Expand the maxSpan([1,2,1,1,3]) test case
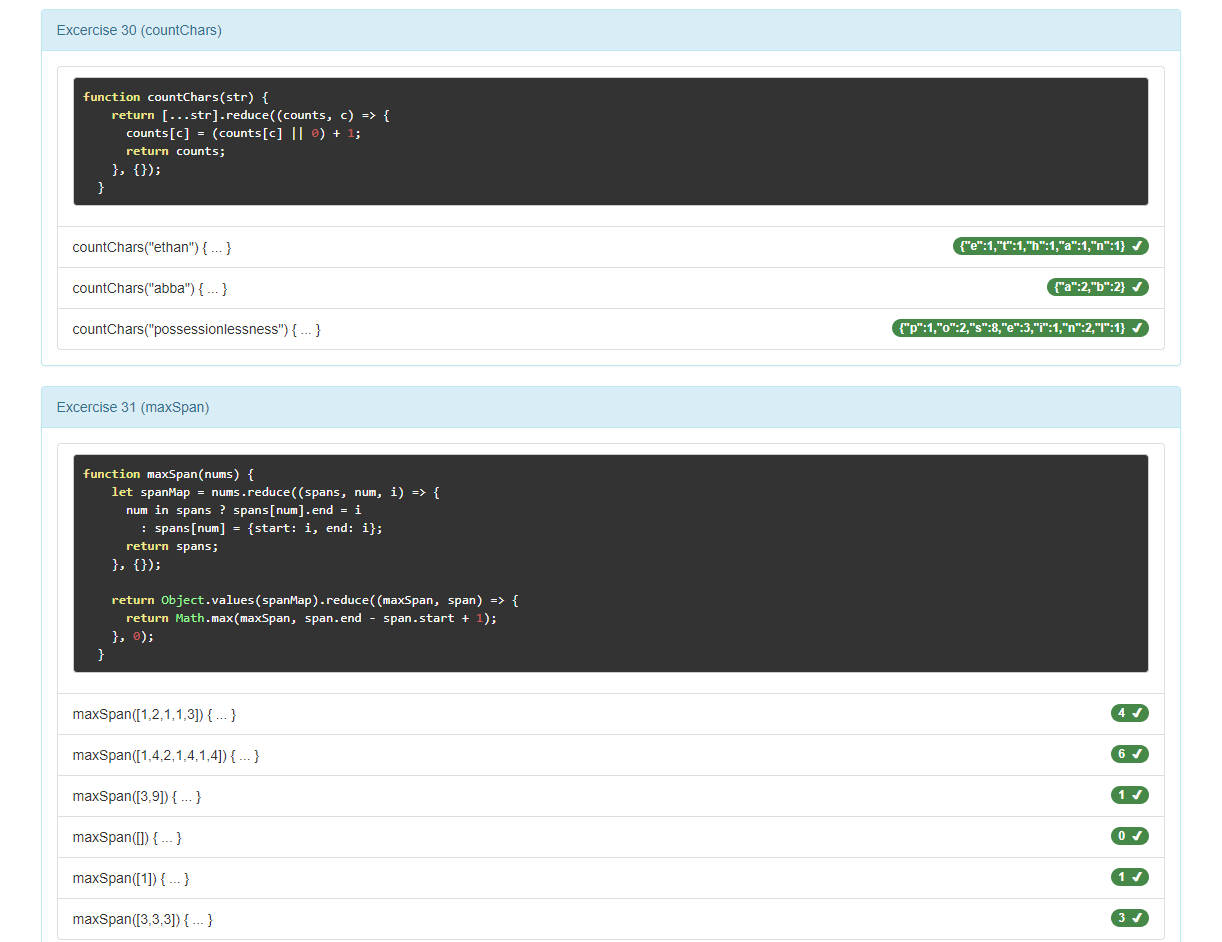 coord(155,715)
